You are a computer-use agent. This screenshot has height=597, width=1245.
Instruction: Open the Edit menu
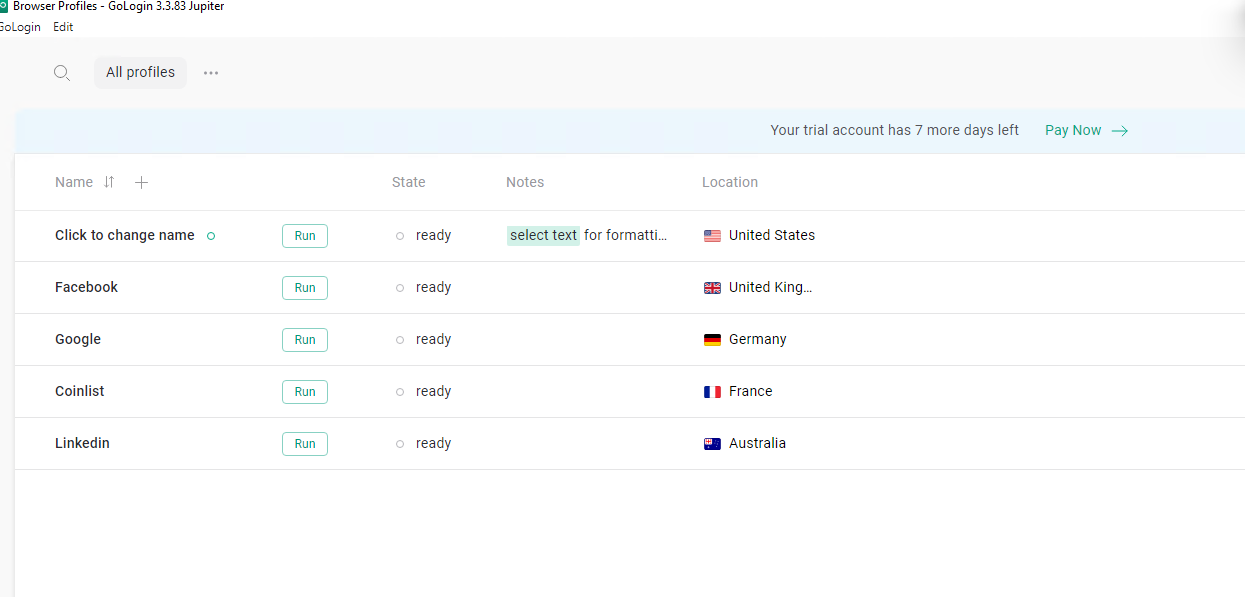pyautogui.click(x=63, y=27)
